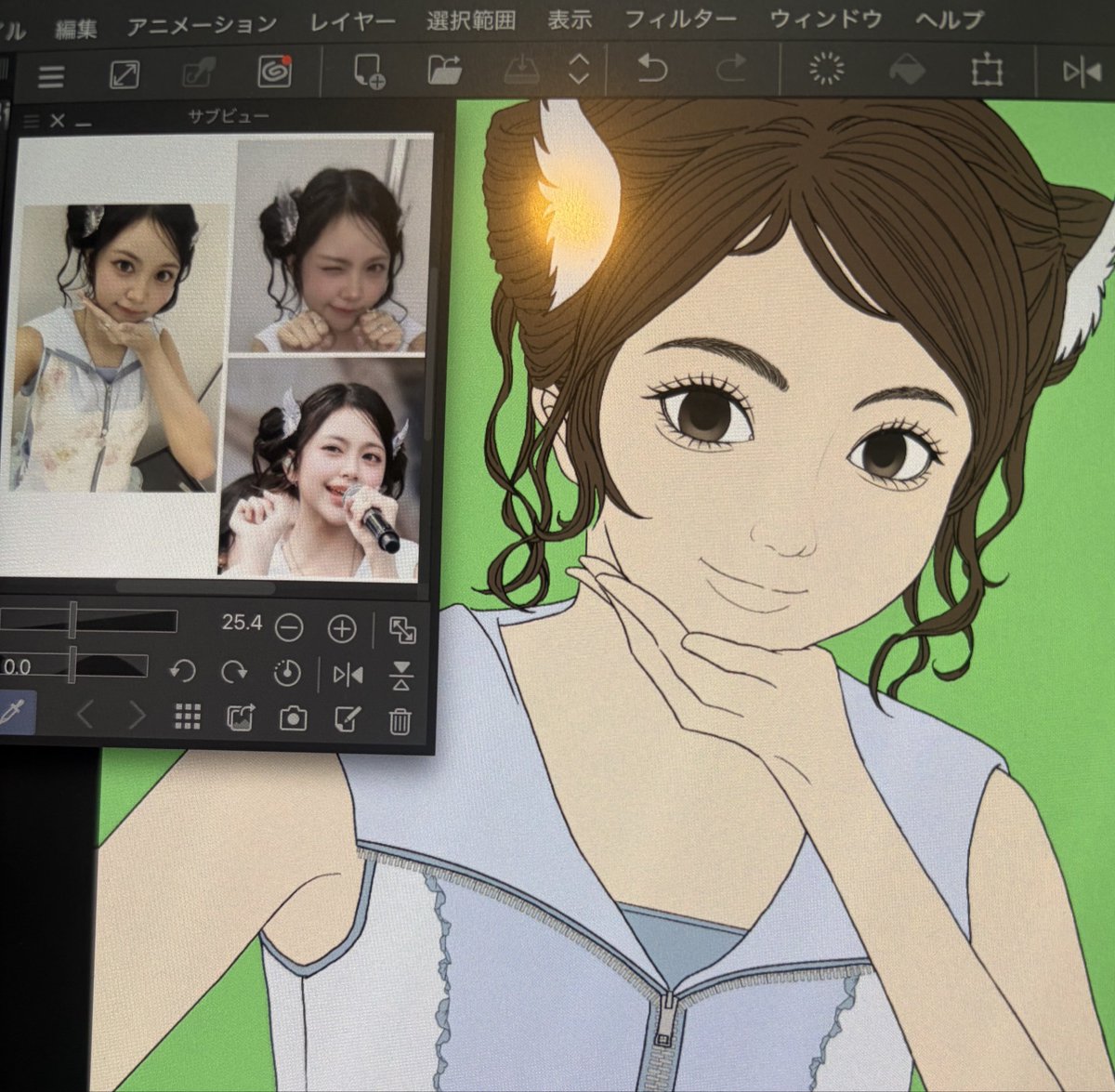Viewport: 1115px width, 1092px height.
Task: Open the 選択範囲 menu
Action: point(470,20)
